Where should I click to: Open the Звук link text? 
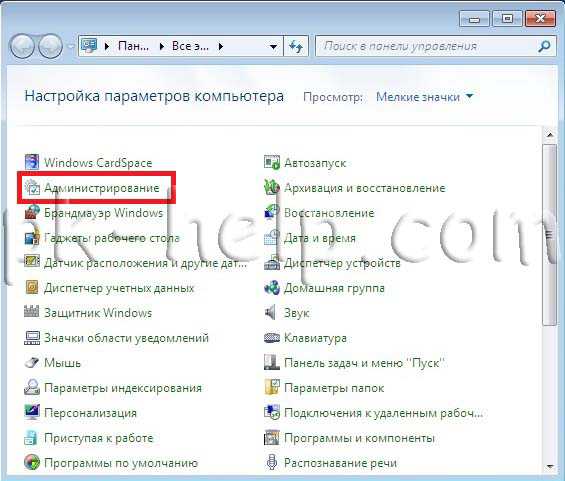[297, 313]
